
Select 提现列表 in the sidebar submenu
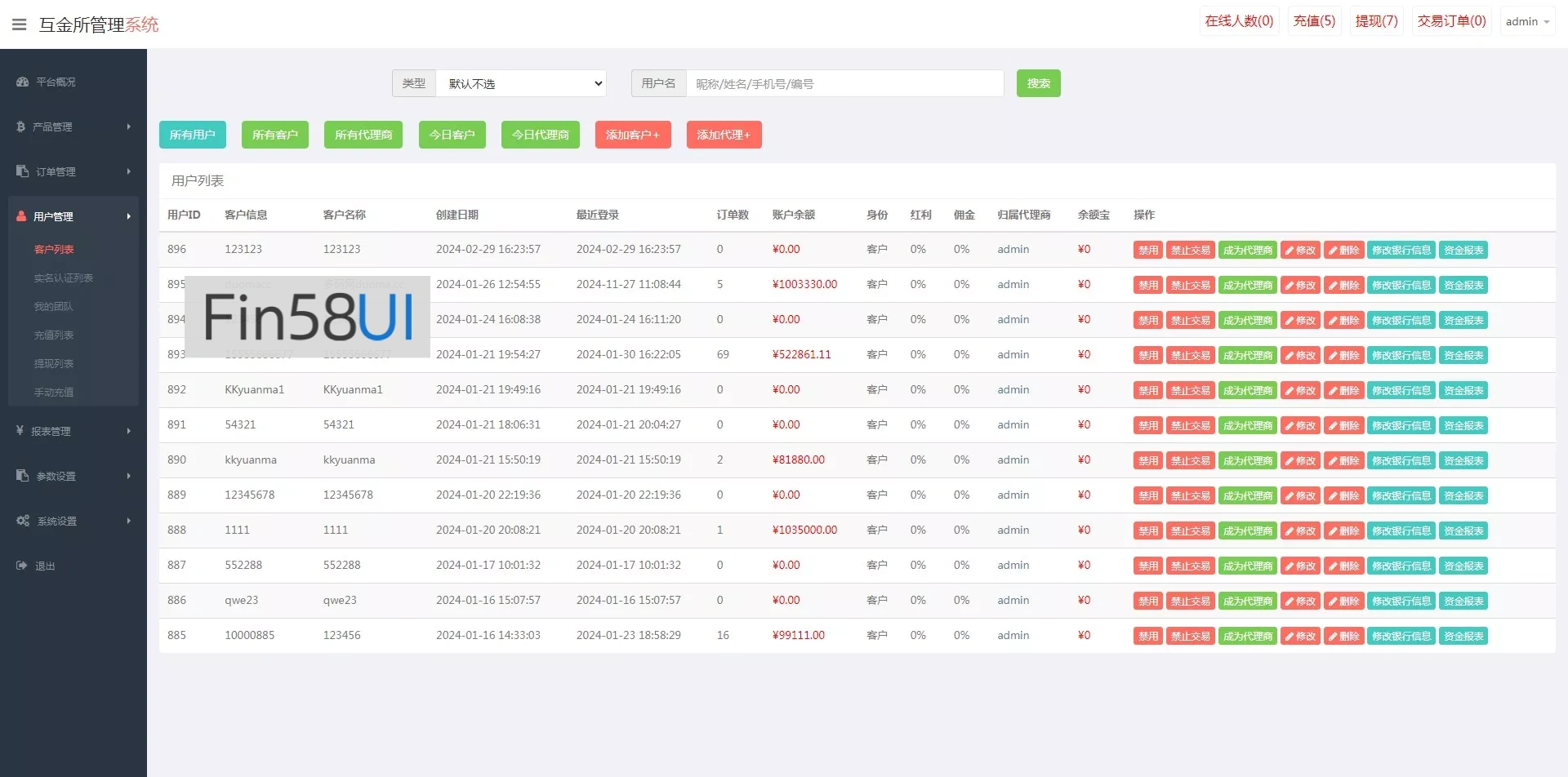54,364
